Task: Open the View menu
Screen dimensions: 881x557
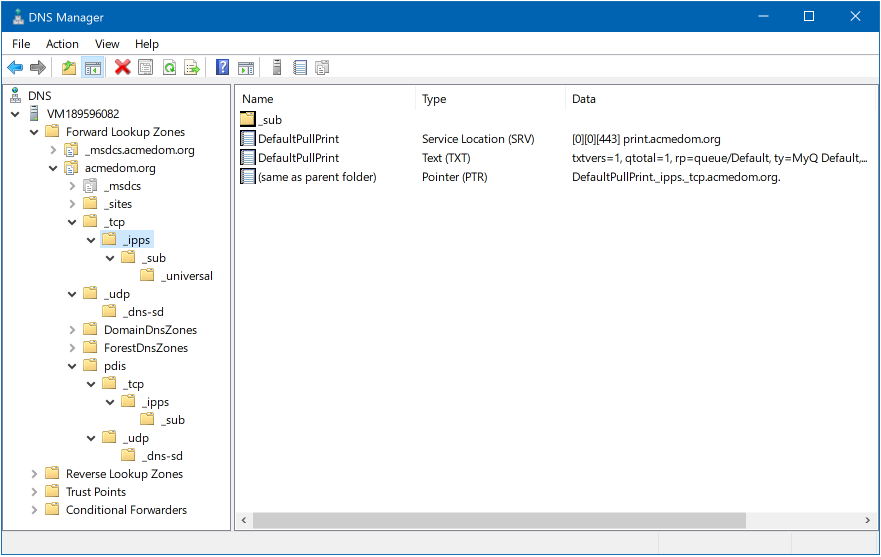Action: pyautogui.click(x=107, y=44)
